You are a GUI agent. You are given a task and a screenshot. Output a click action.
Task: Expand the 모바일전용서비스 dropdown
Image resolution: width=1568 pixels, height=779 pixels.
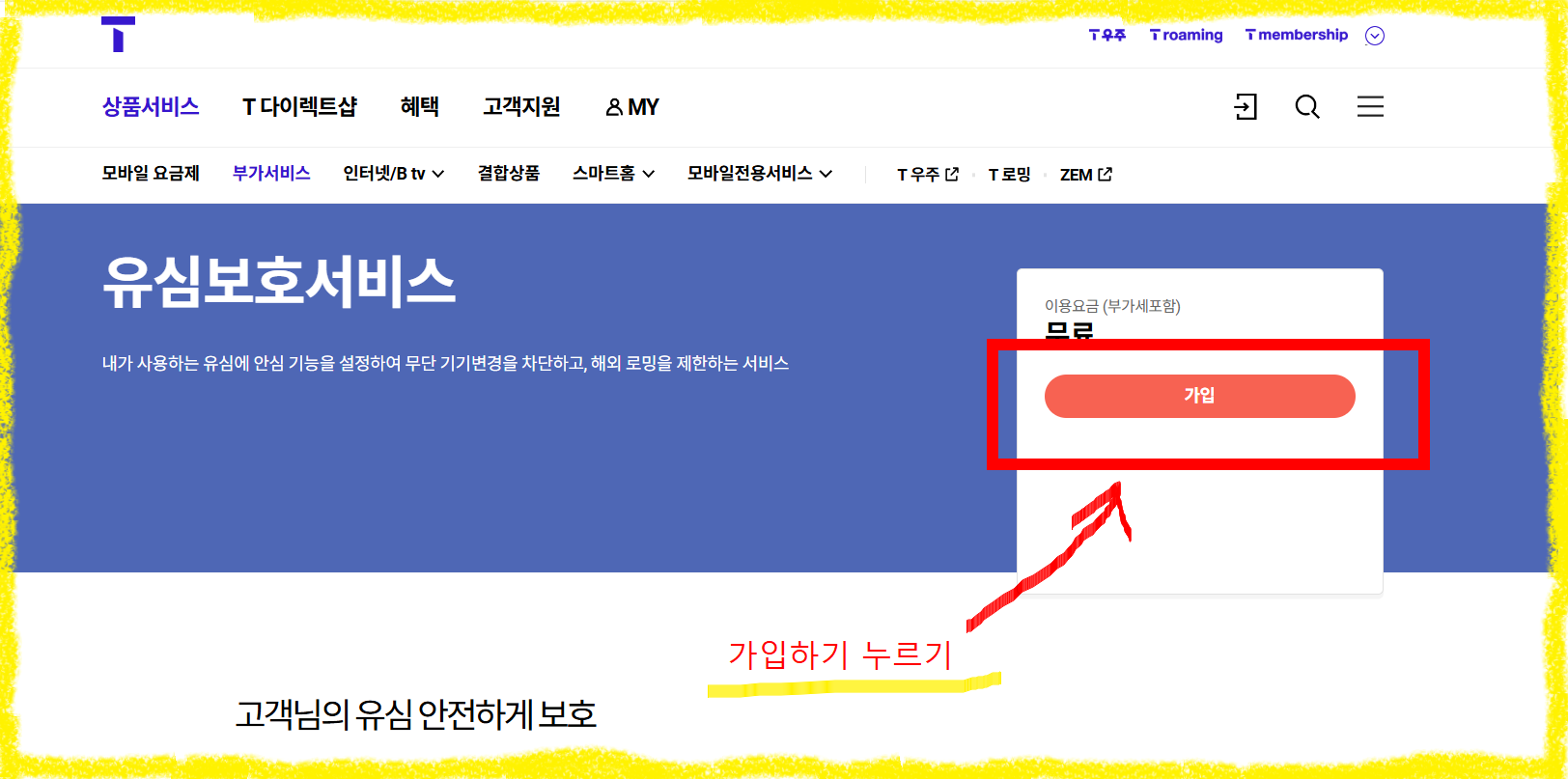click(x=760, y=174)
